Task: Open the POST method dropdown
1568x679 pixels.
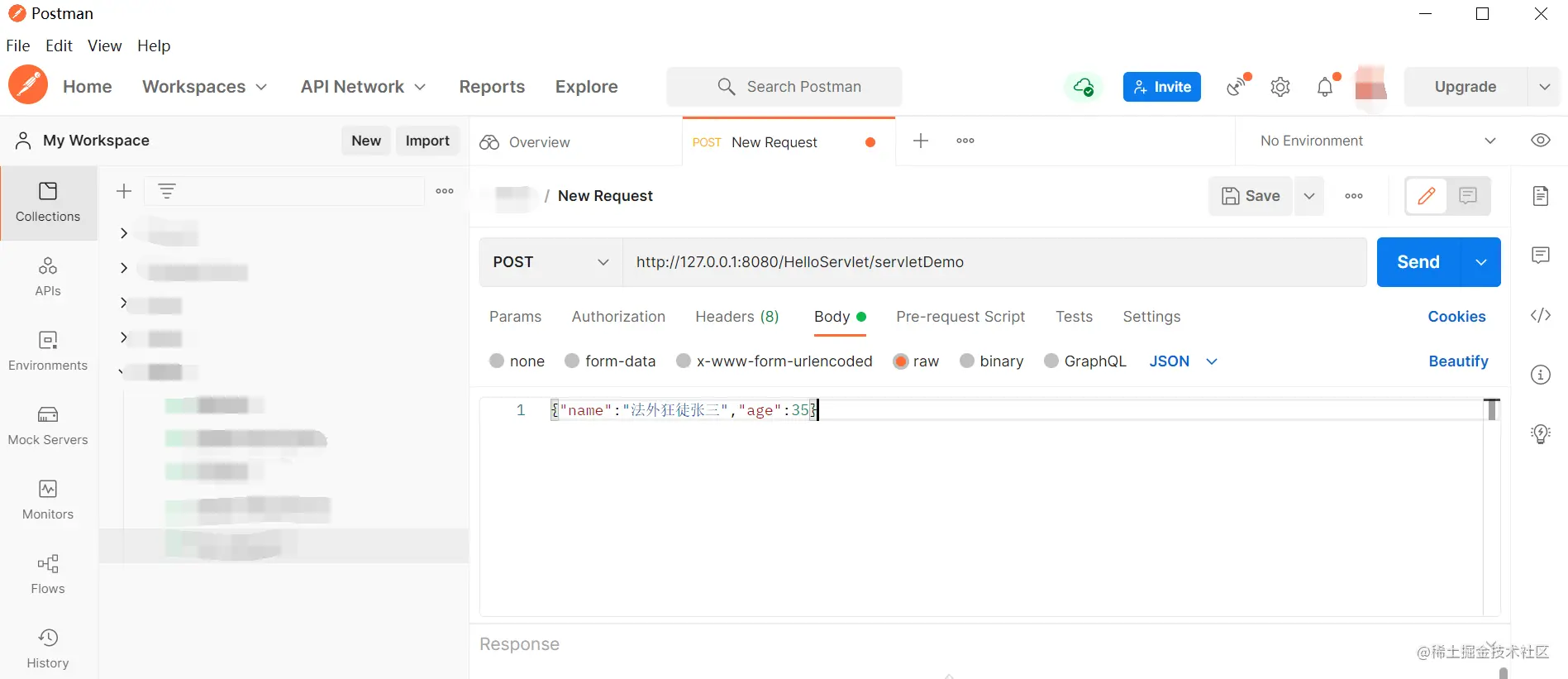Action: 550,262
